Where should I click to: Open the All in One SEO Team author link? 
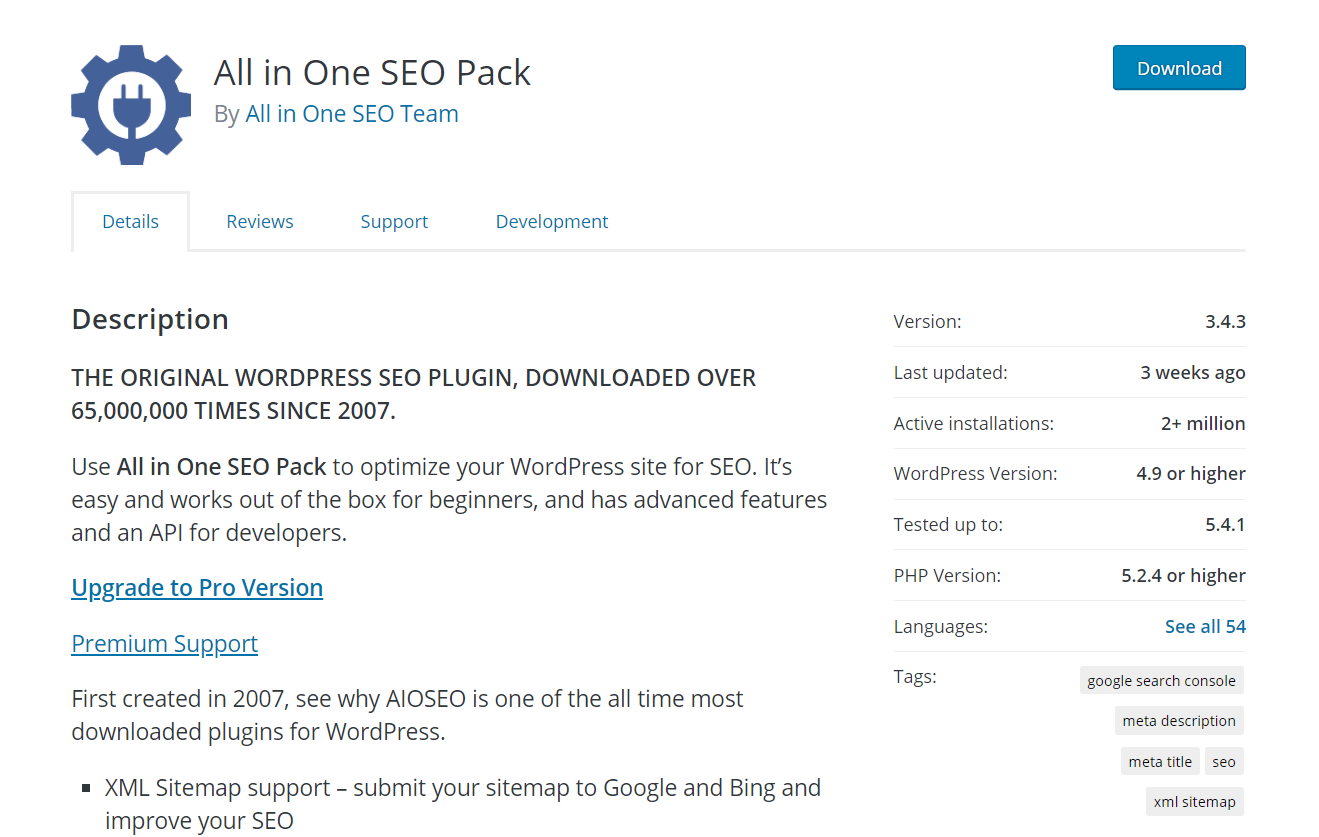coord(352,114)
